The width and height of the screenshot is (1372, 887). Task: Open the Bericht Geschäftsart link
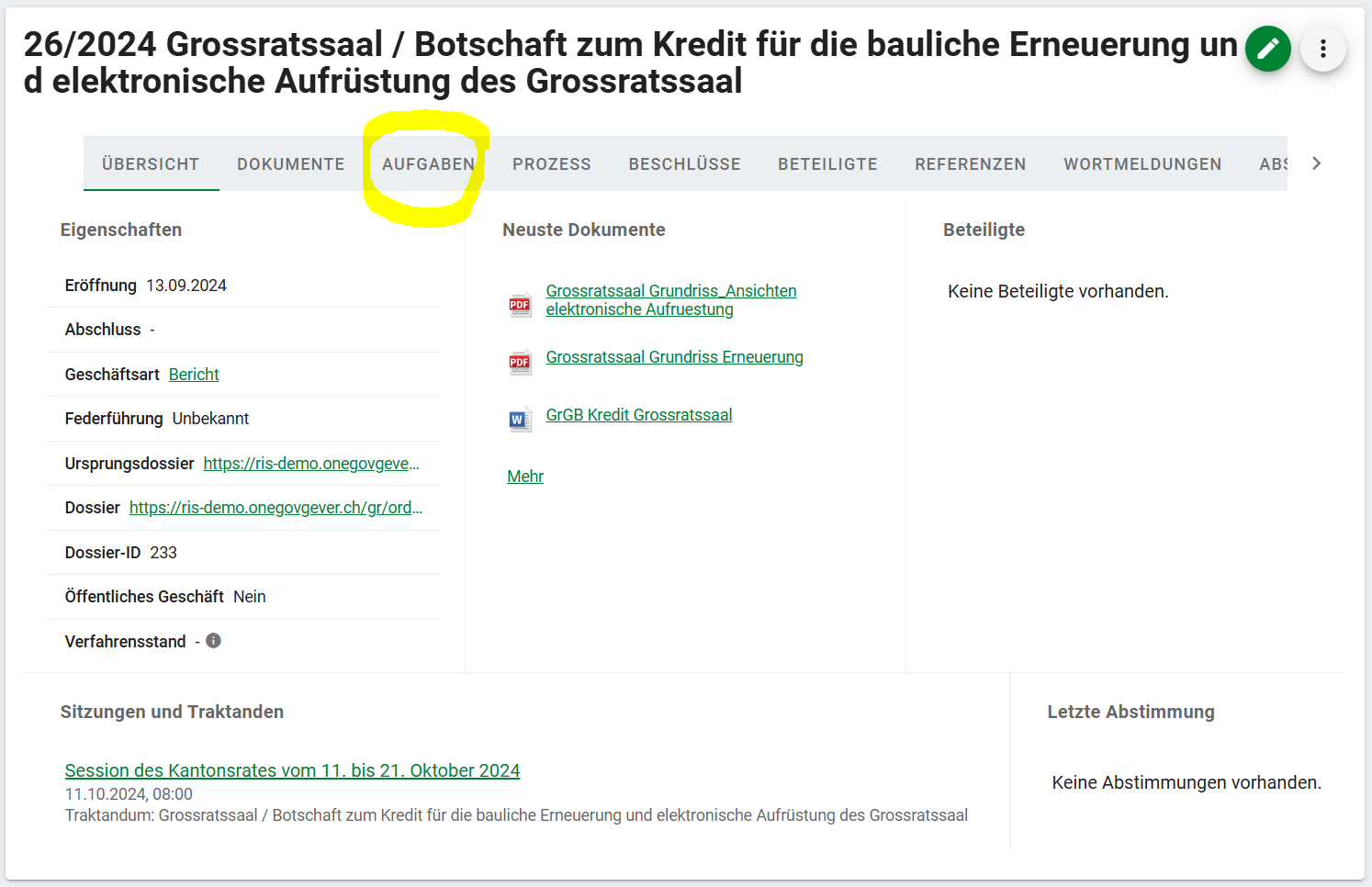(x=194, y=375)
